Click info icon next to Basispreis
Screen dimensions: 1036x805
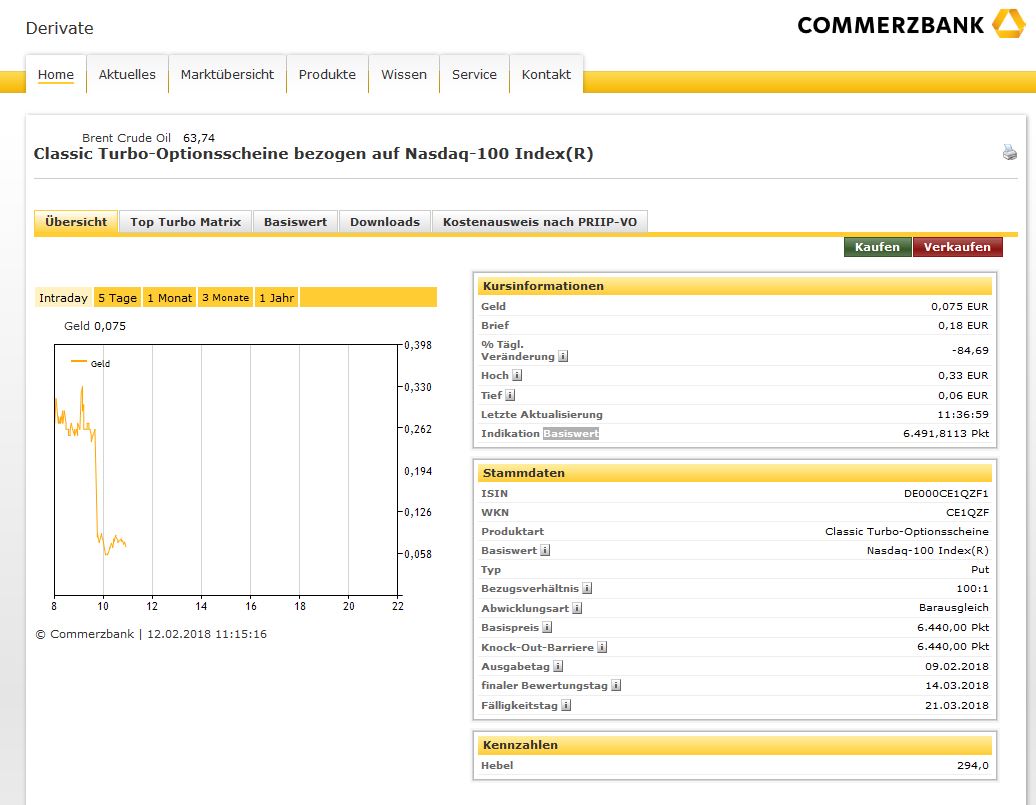click(x=548, y=628)
